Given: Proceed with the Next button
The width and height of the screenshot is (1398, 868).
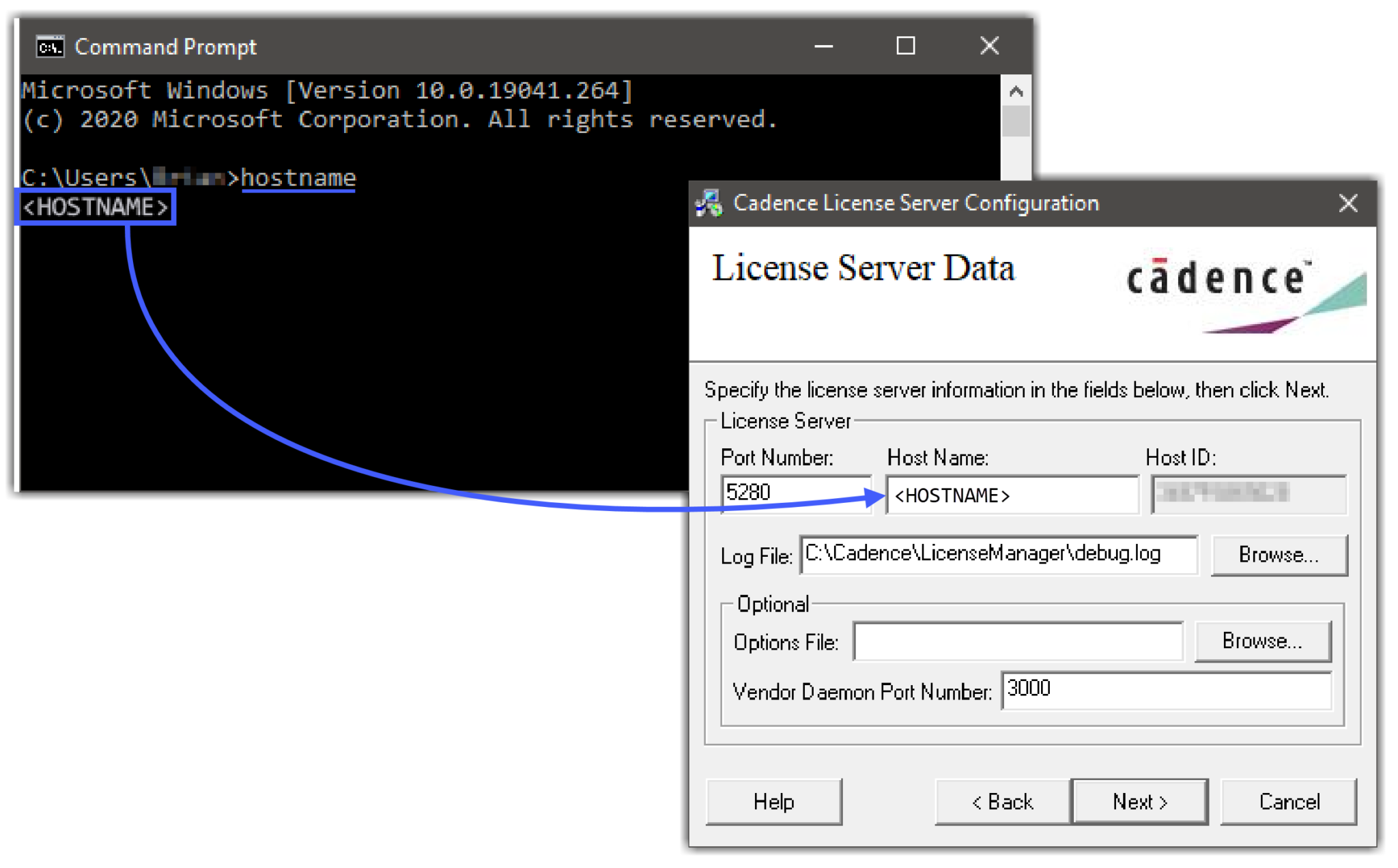Looking at the screenshot, I should point(1139,802).
